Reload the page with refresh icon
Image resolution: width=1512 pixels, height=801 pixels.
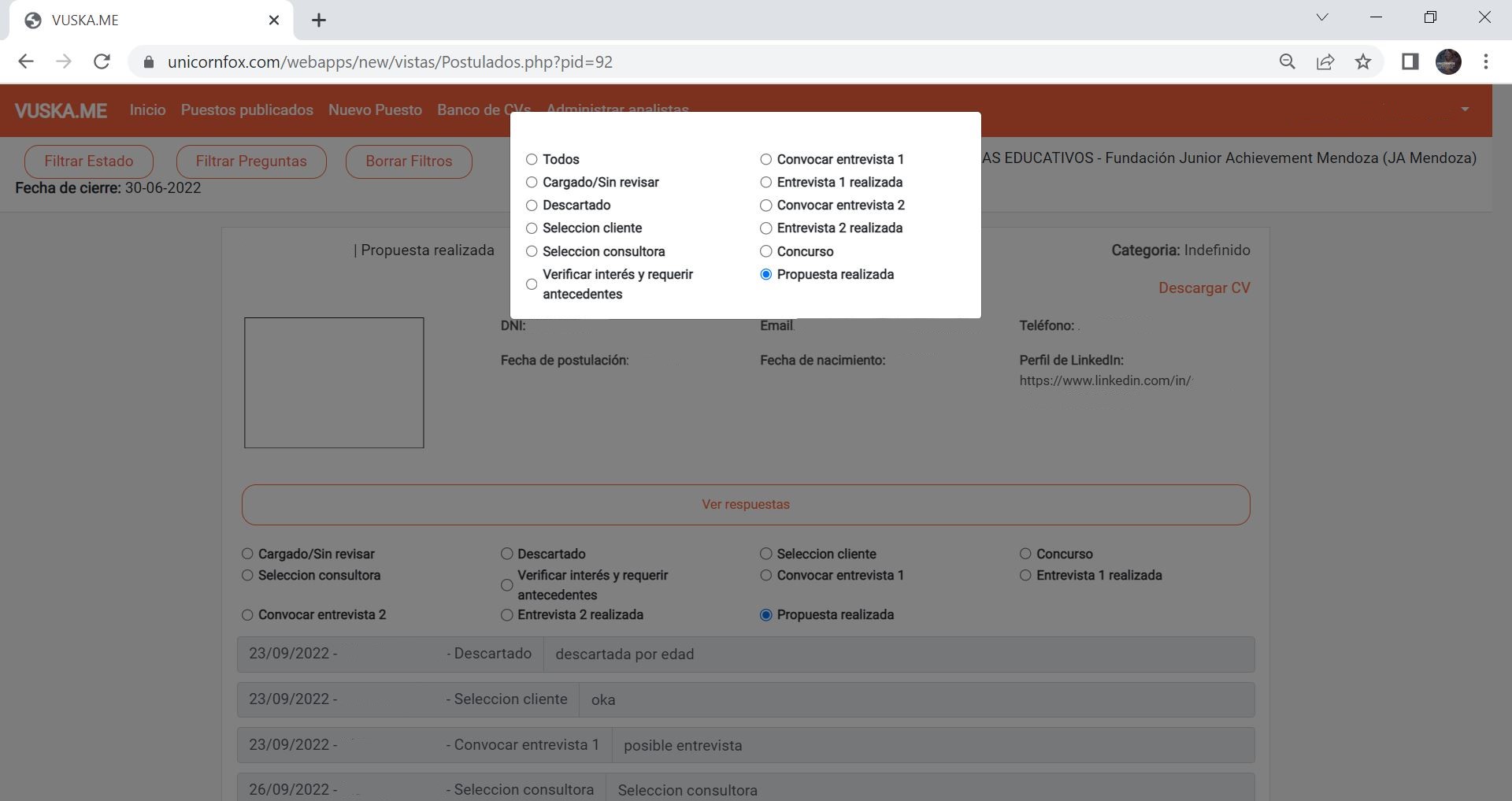tap(102, 61)
